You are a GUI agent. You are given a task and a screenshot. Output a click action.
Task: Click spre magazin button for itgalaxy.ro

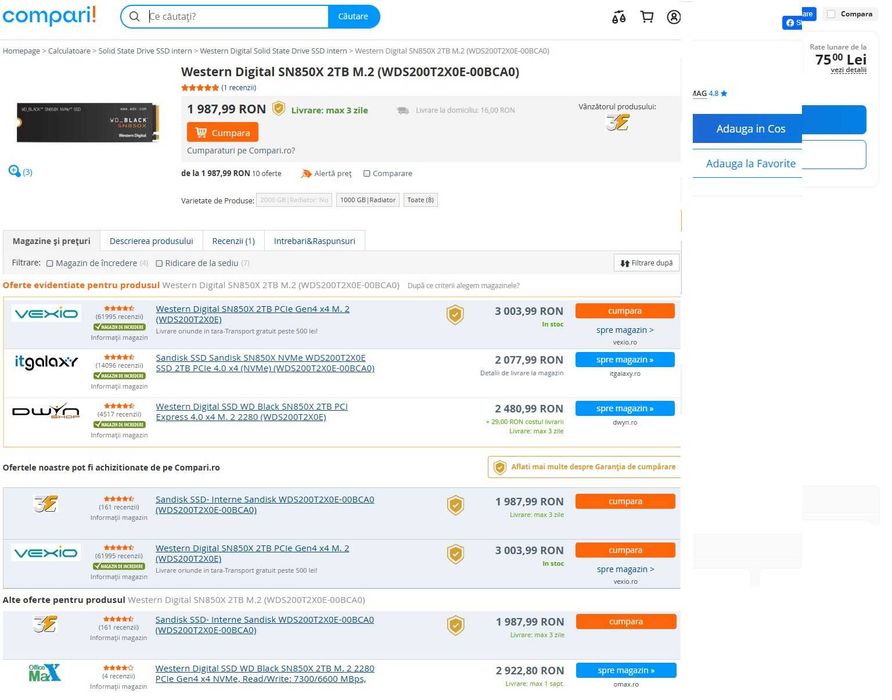point(625,360)
